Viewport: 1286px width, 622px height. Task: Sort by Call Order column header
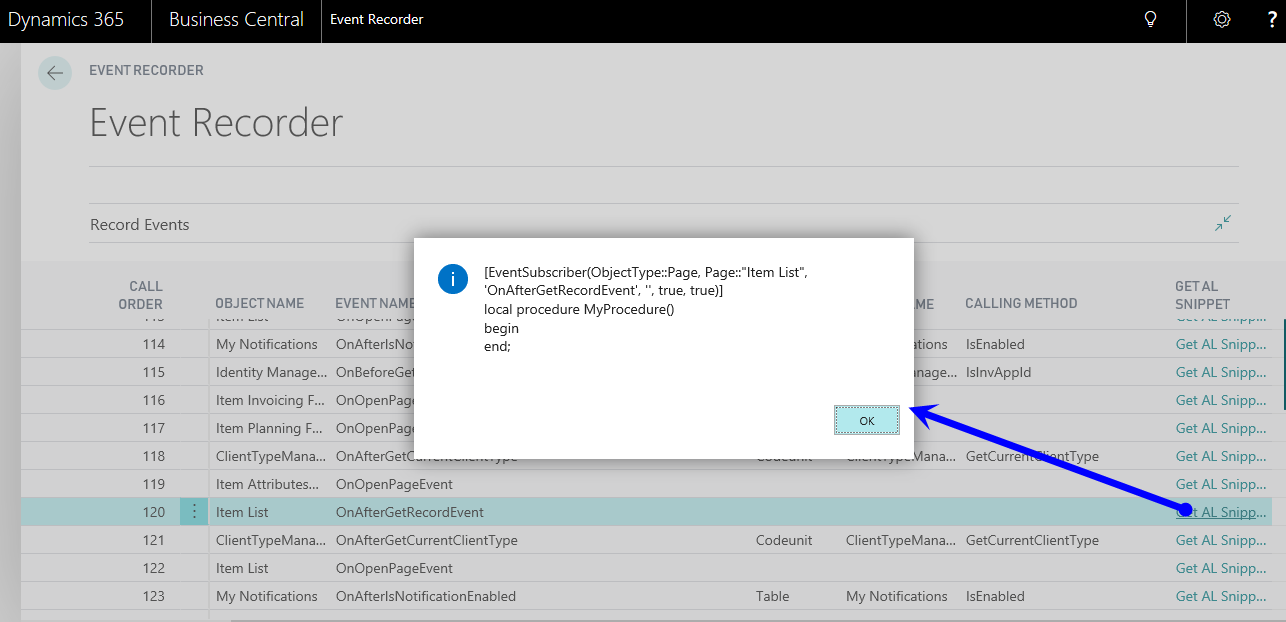145,295
